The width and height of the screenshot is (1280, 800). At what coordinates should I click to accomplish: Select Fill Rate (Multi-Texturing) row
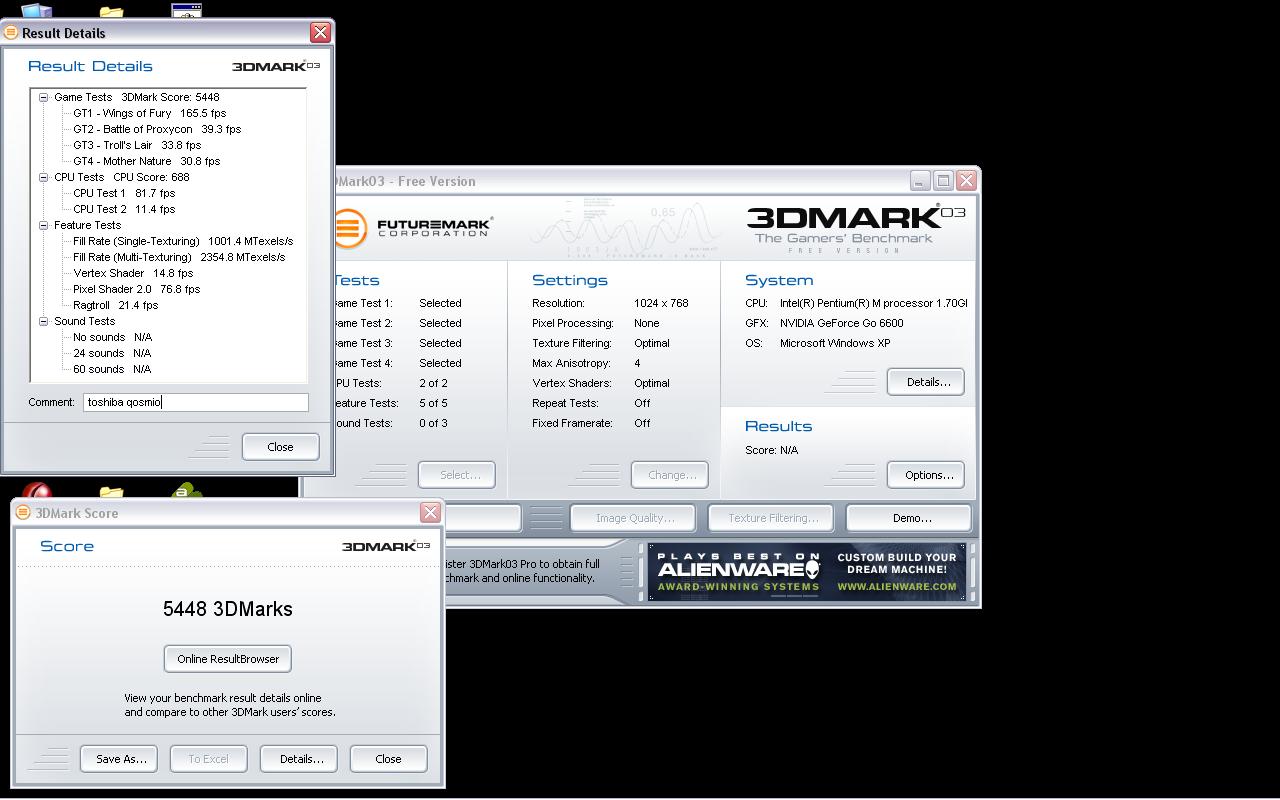(179, 257)
